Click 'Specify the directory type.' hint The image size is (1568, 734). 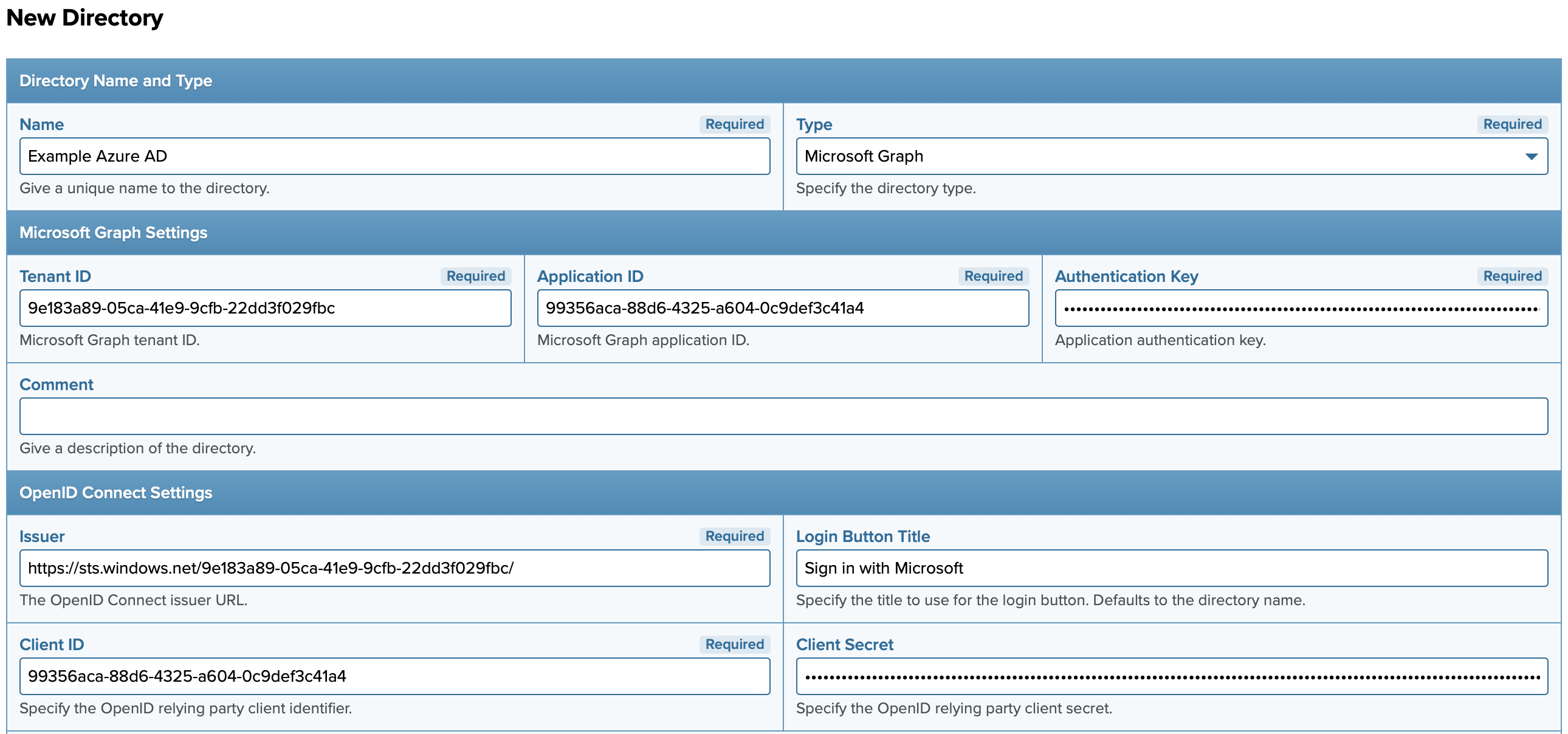[x=885, y=188]
